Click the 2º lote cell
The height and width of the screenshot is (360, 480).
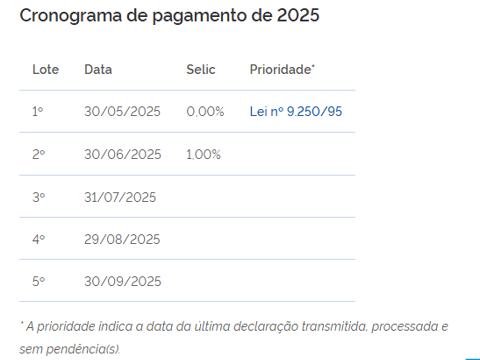39,154
